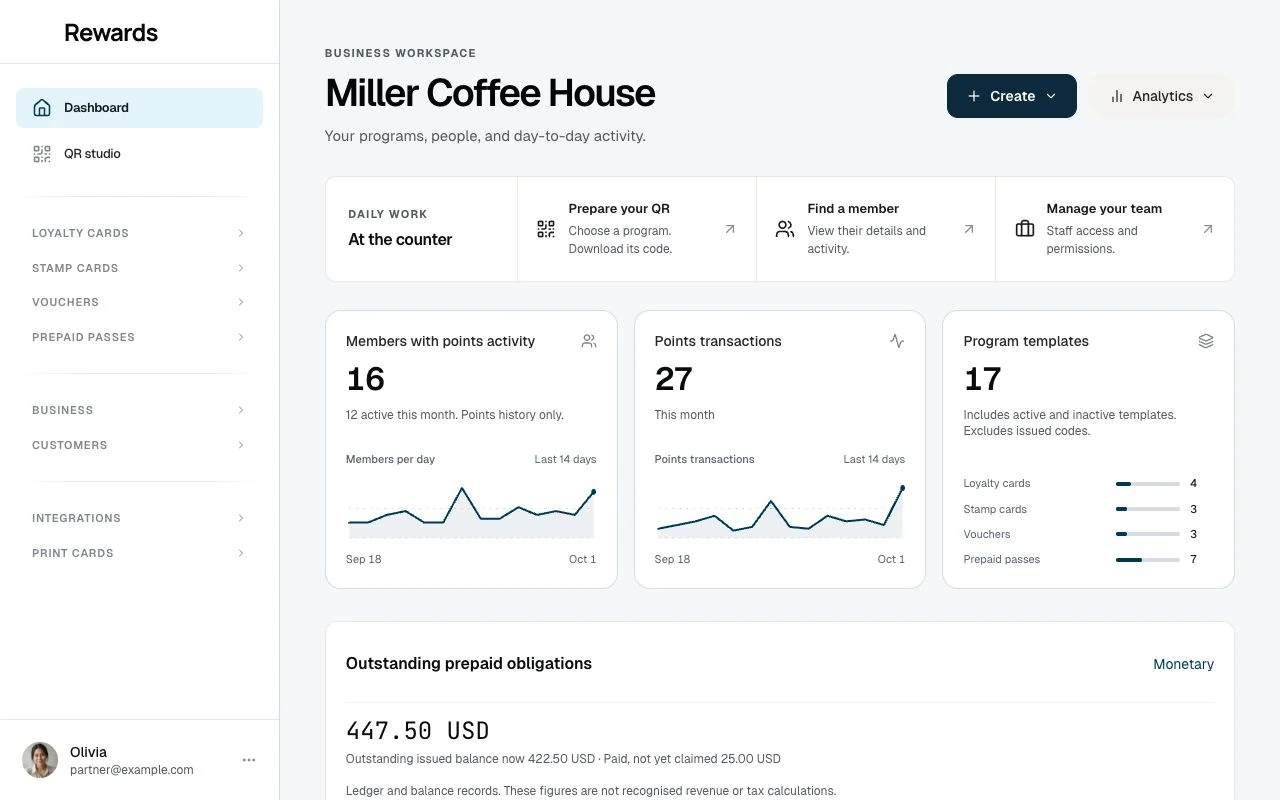This screenshot has width=1280, height=800.
Task: Open the Create dropdown button
Action: (x=1012, y=96)
